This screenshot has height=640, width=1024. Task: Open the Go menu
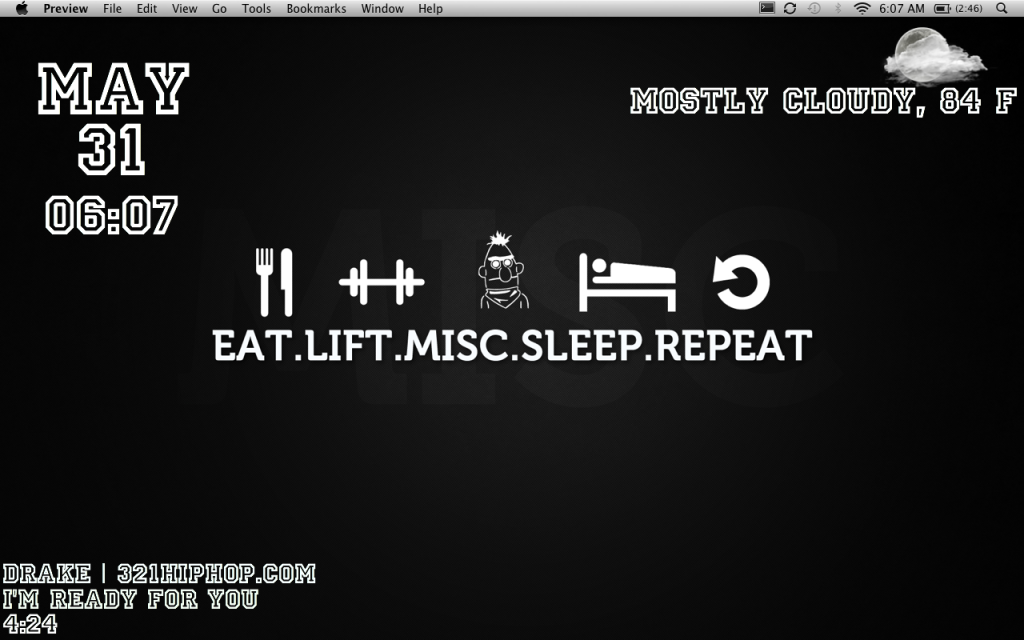pyautogui.click(x=219, y=8)
